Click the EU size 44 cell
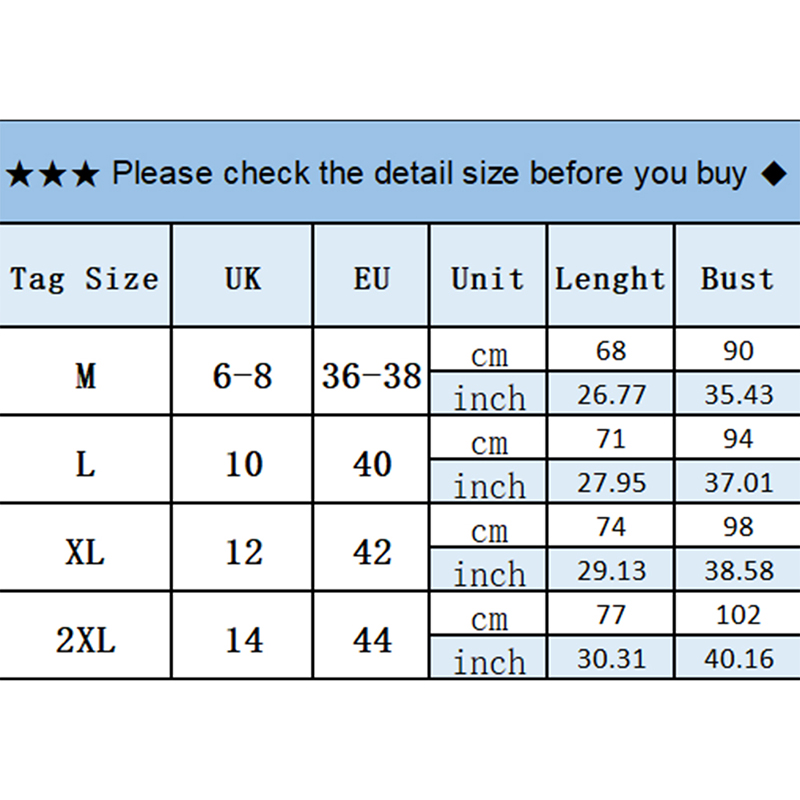The image size is (800, 800). tap(372, 639)
